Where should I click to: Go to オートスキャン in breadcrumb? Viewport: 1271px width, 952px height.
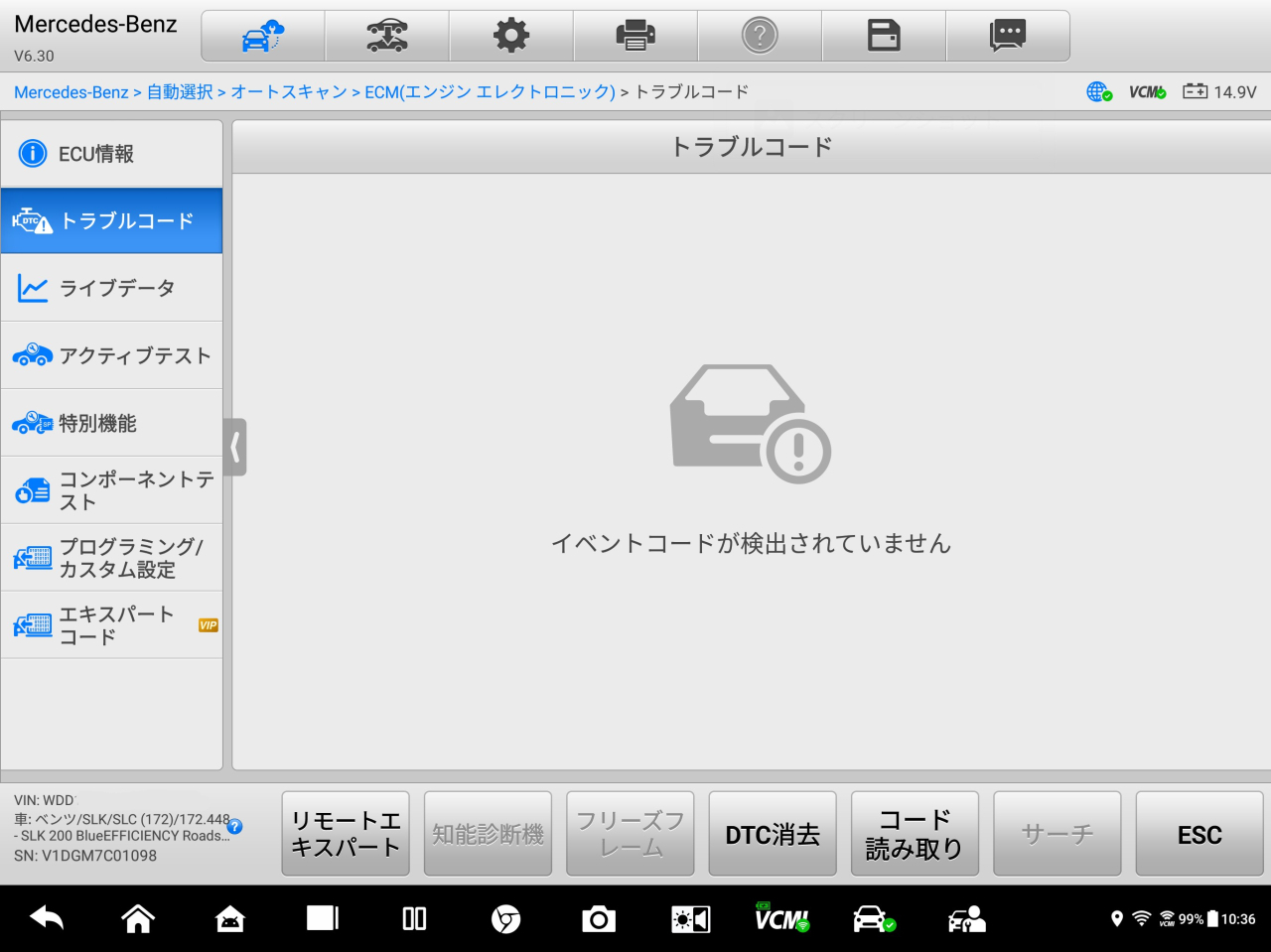point(289,92)
